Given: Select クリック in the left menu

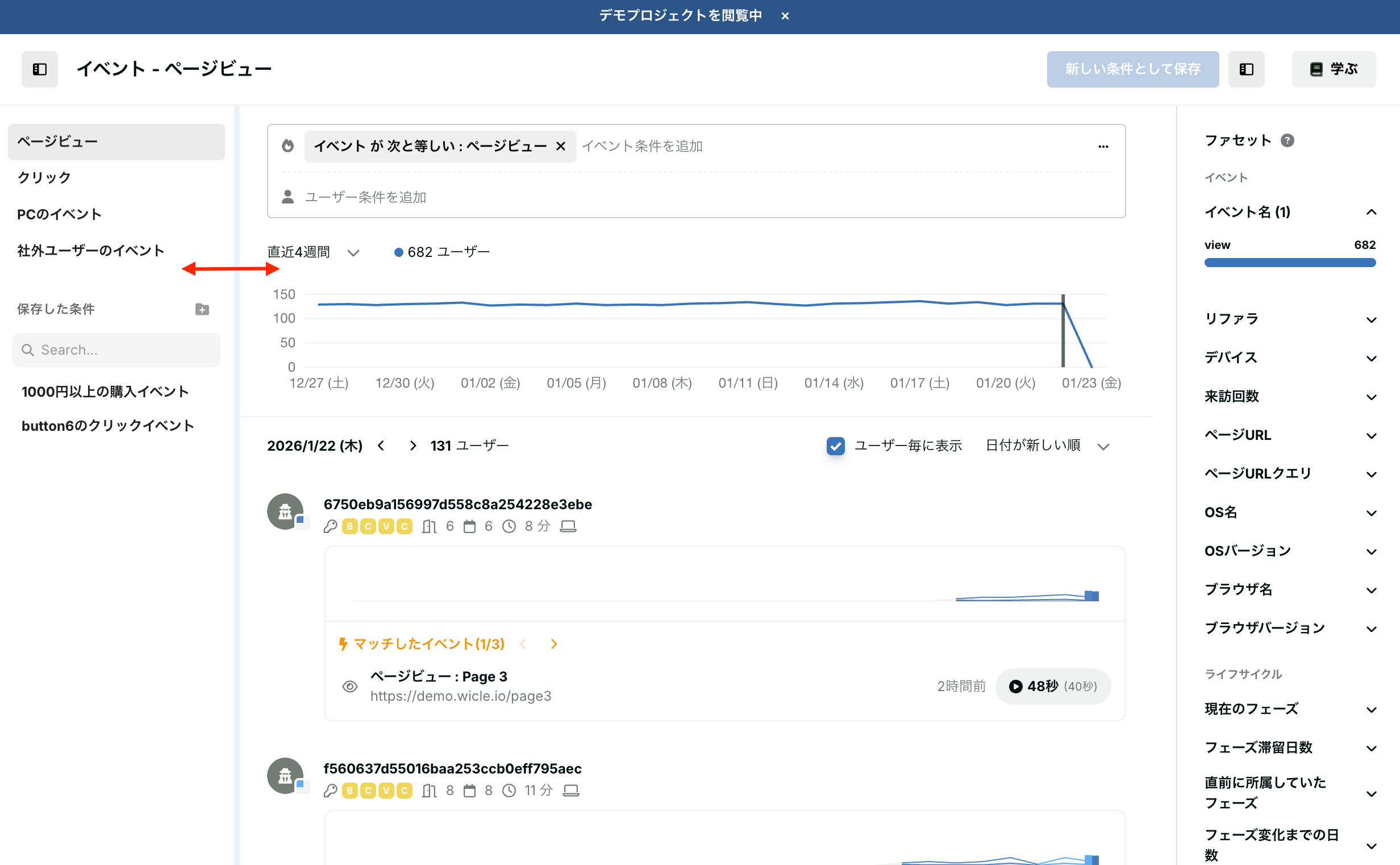Looking at the screenshot, I should [45, 177].
